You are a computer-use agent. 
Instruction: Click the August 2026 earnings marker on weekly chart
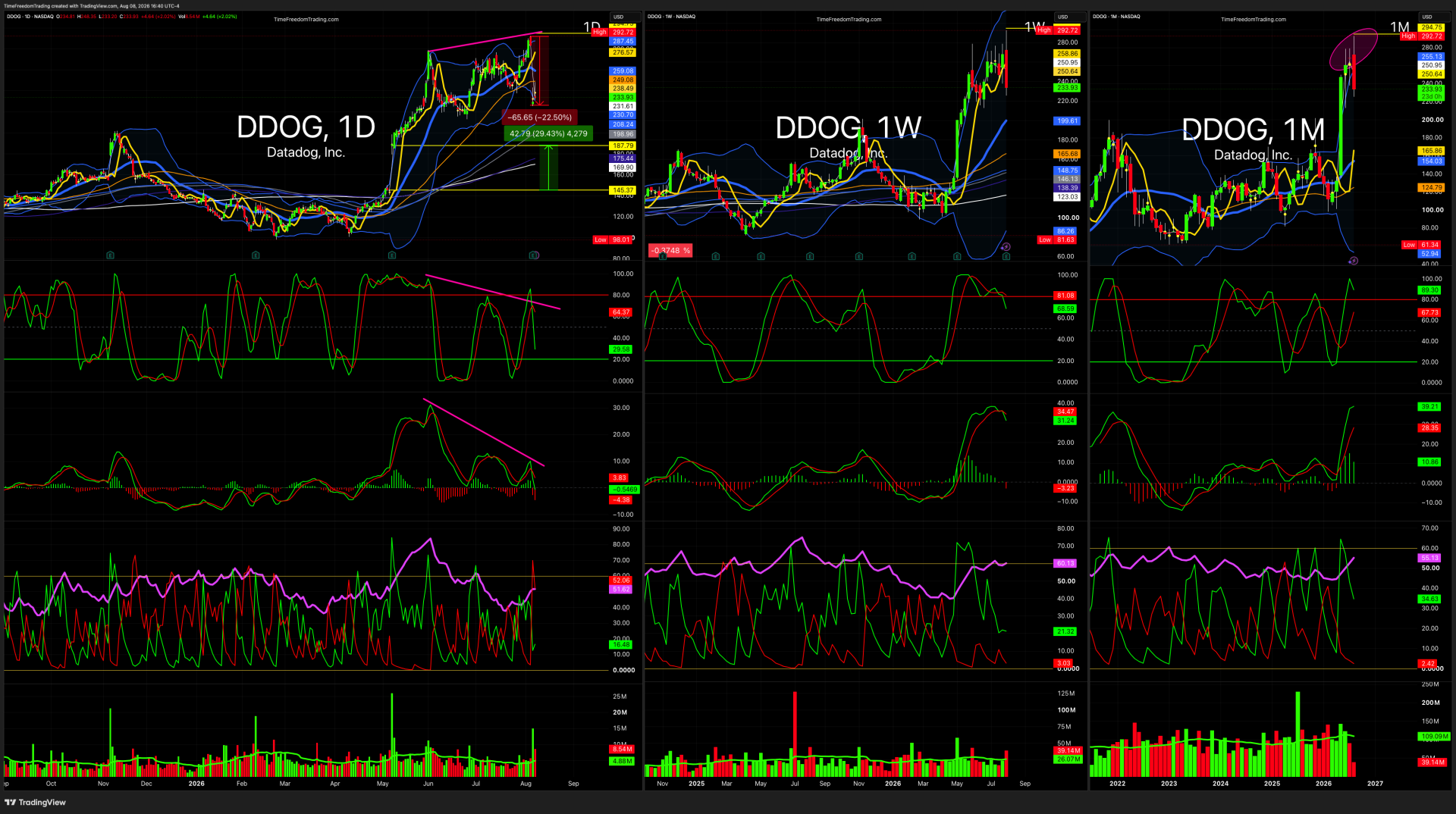tap(1006, 256)
